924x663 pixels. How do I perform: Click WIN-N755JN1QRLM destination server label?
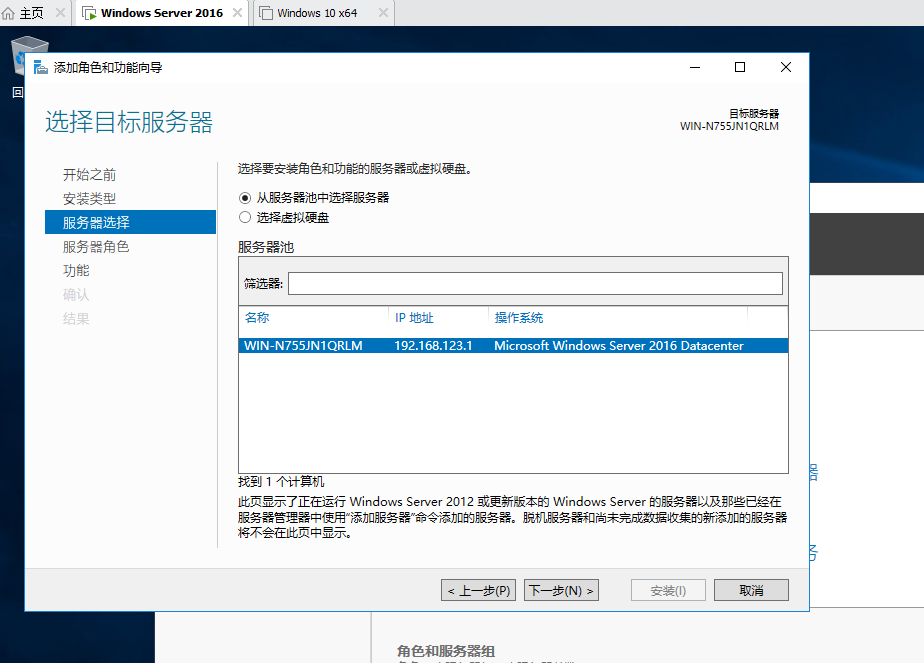729,126
